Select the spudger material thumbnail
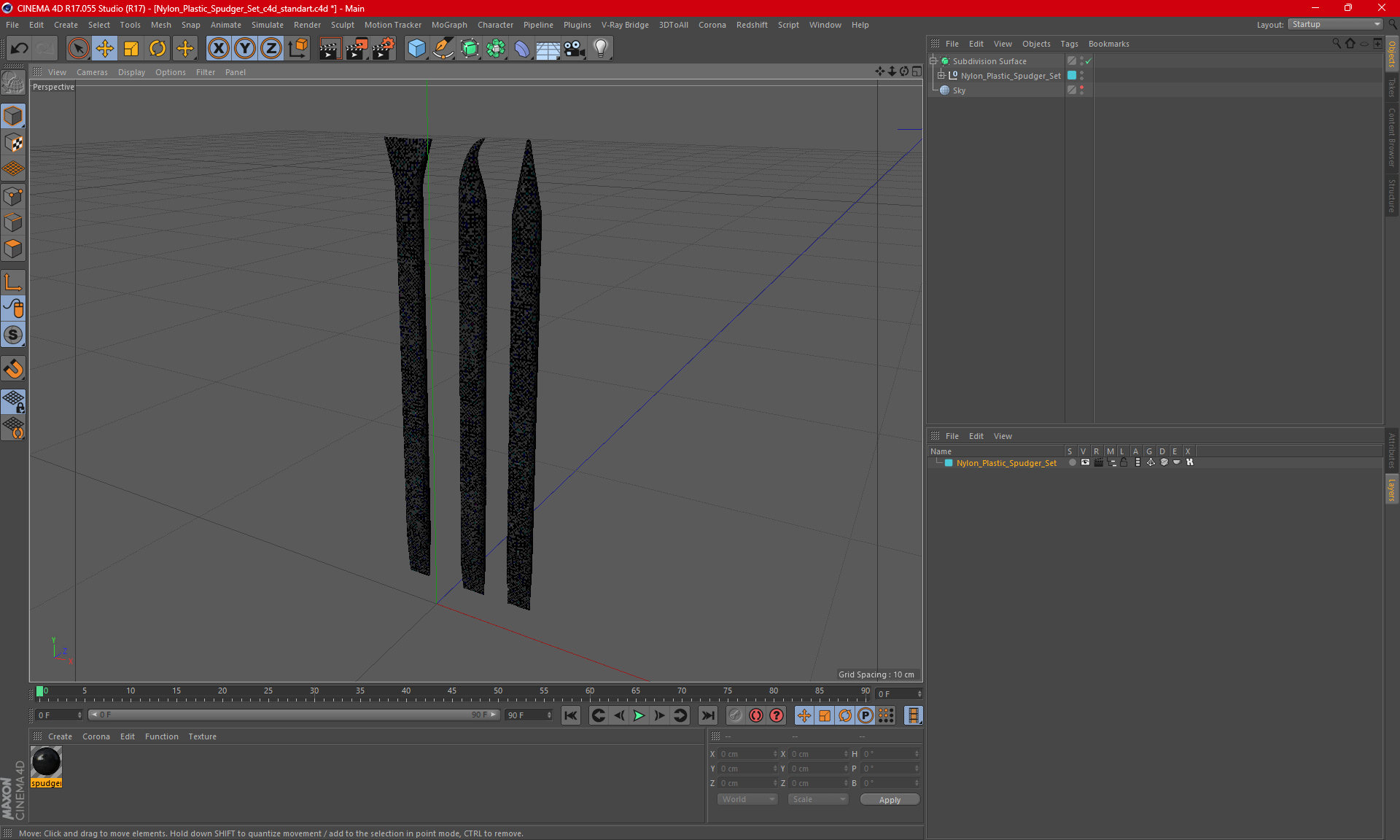The image size is (1400, 840). [x=46, y=763]
